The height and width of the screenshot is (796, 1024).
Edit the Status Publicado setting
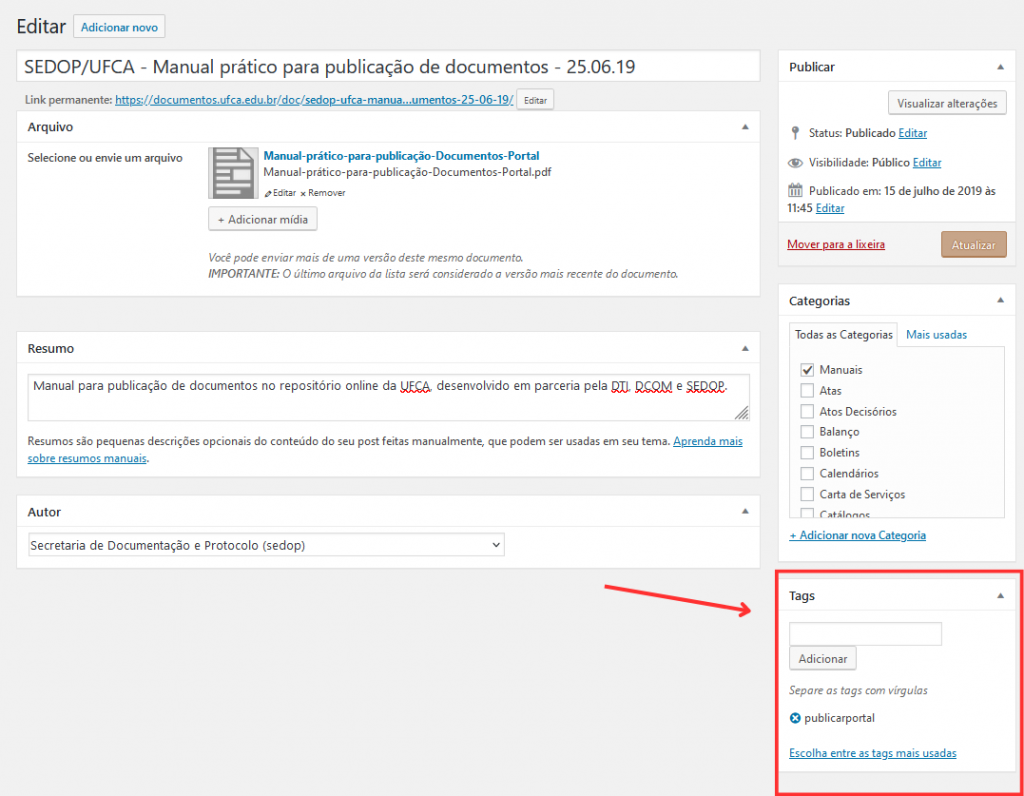(x=912, y=133)
